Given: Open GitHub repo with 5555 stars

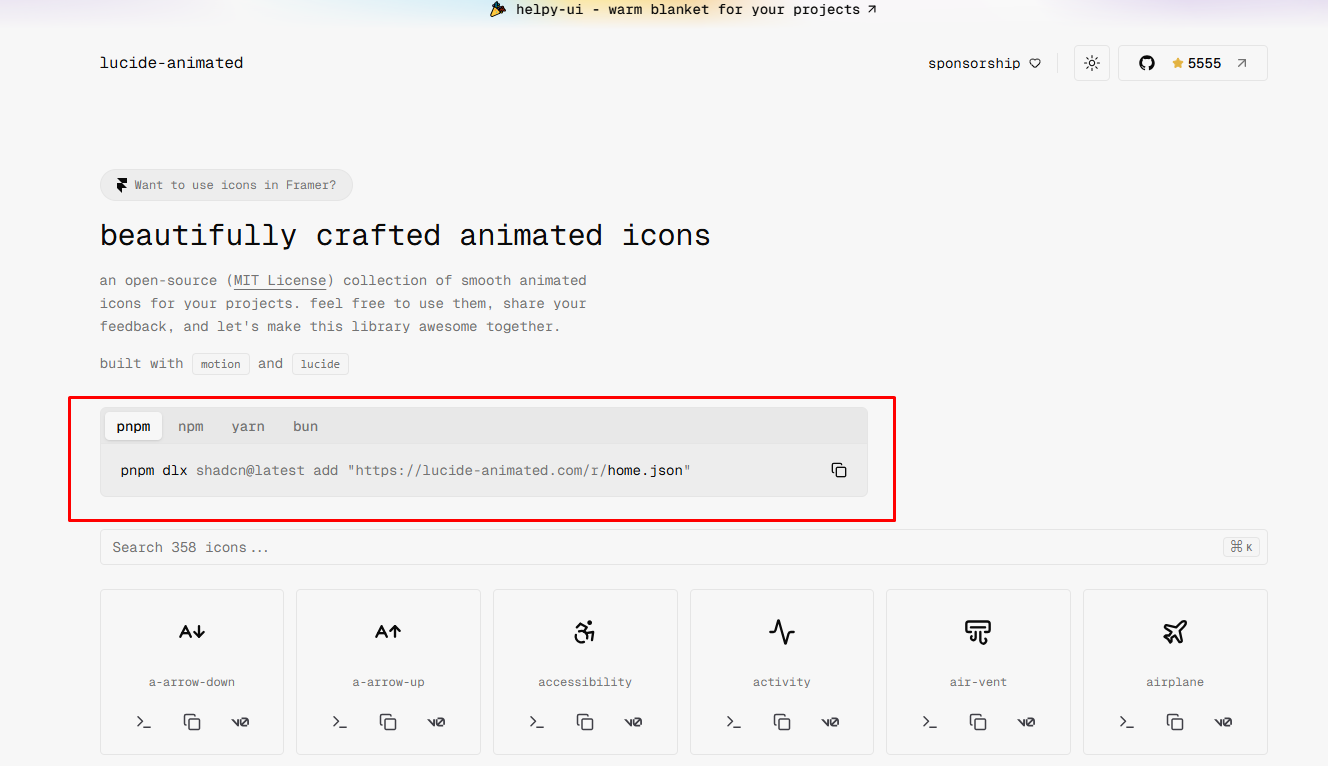Looking at the screenshot, I should point(1193,63).
